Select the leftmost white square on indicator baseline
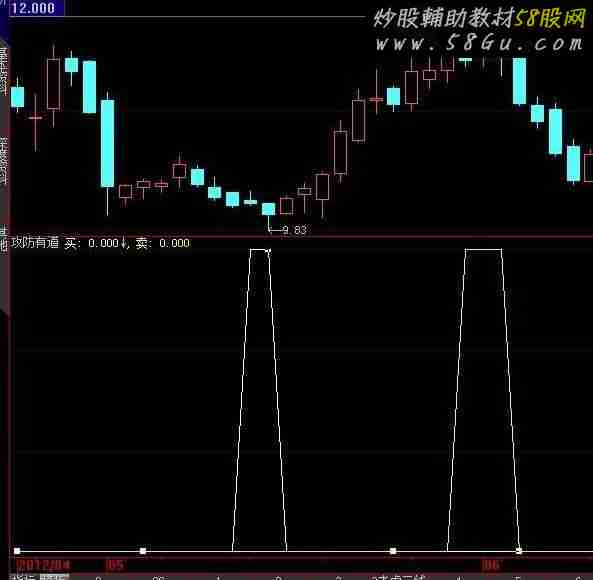This screenshot has height=580, width=593. click(x=17, y=551)
